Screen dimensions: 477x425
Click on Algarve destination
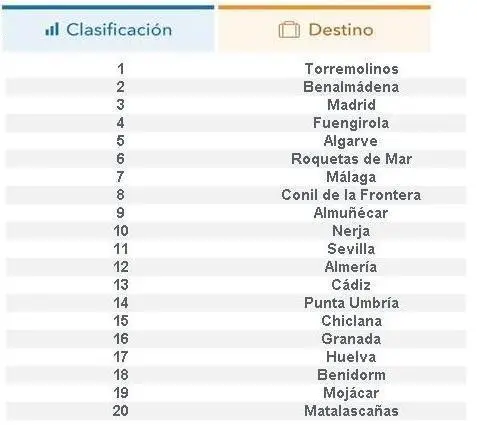point(350,141)
